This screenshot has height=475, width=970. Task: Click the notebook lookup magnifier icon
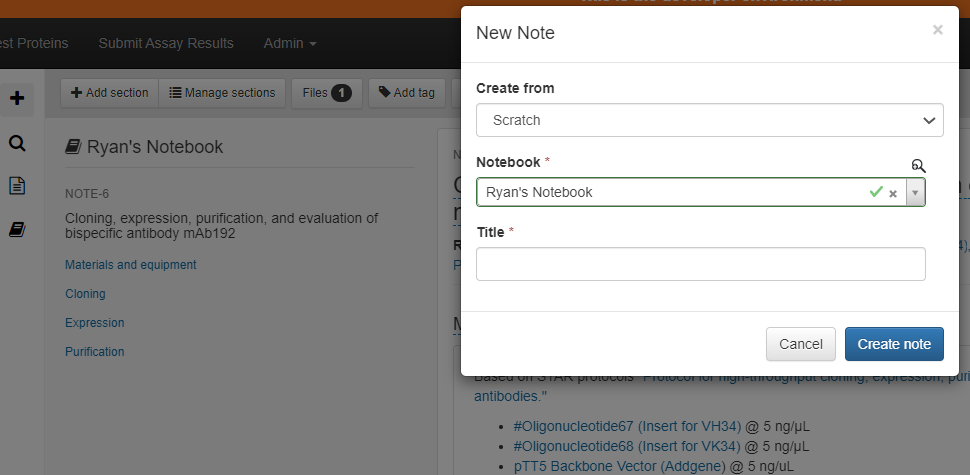point(918,167)
